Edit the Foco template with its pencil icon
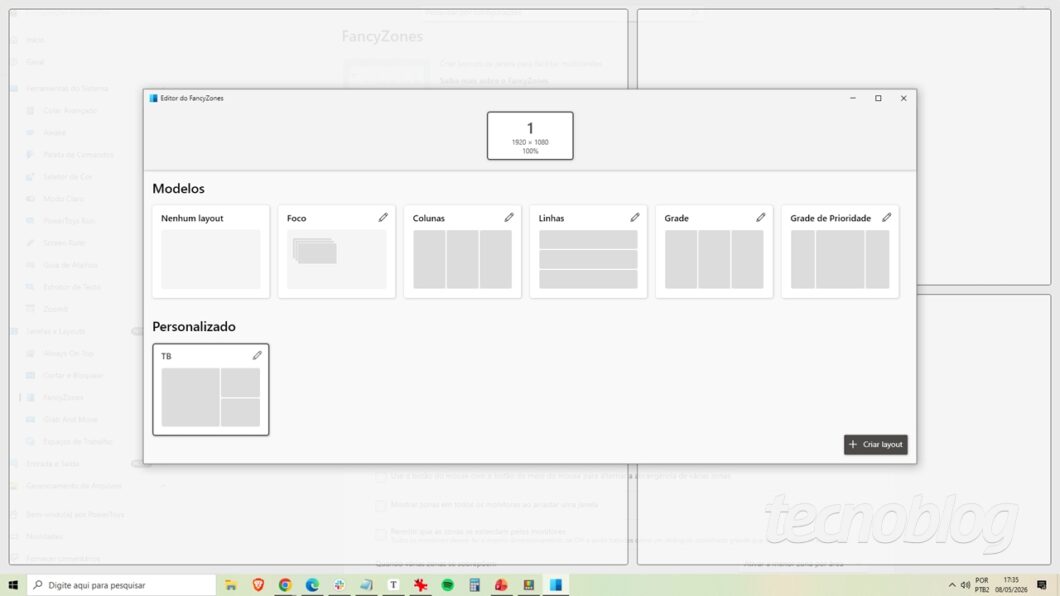Image resolution: width=1060 pixels, height=596 pixels. (383, 218)
